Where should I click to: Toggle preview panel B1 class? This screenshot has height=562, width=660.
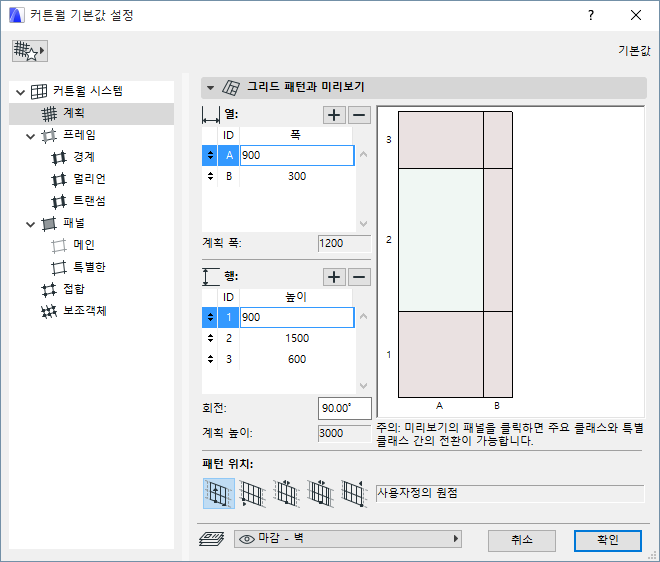tap(498, 354)
